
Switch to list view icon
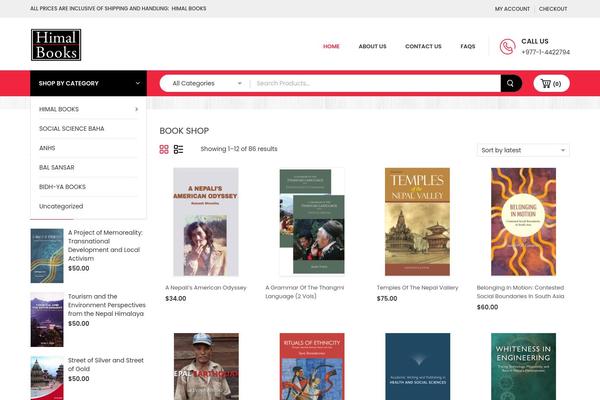(178, 149)
